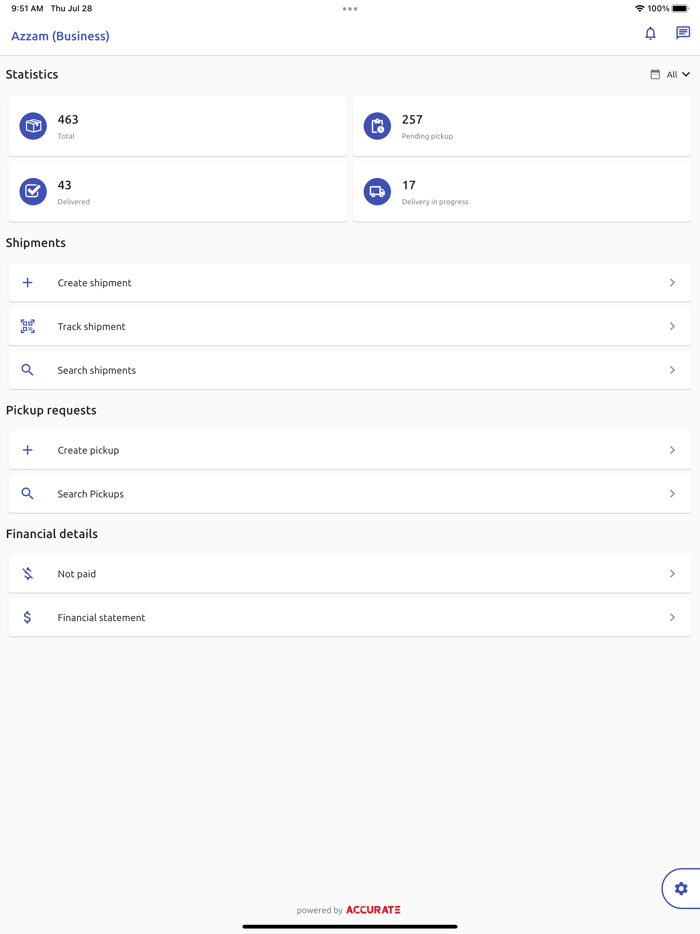This screenshot has height=934, width=700.
Task: Expand Create shipment with its chevron
Action: click(x=672, y=283)
